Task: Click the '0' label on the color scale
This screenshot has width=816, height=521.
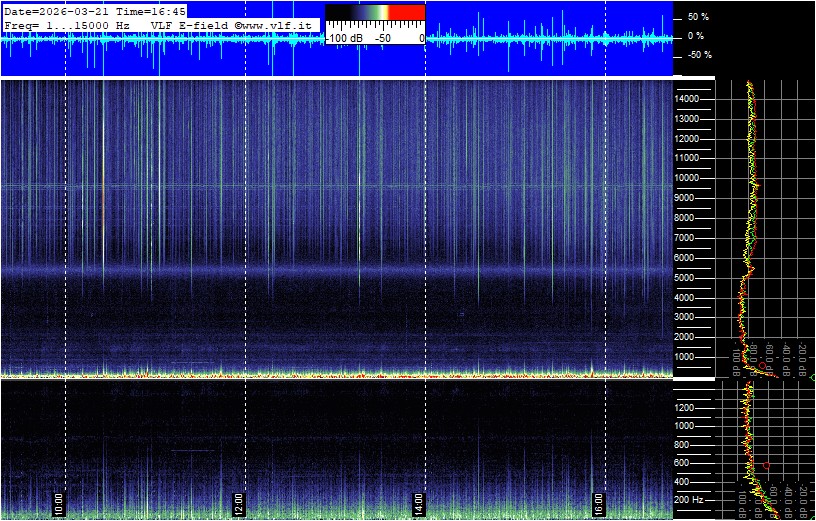Action: [x=421, y=39]
